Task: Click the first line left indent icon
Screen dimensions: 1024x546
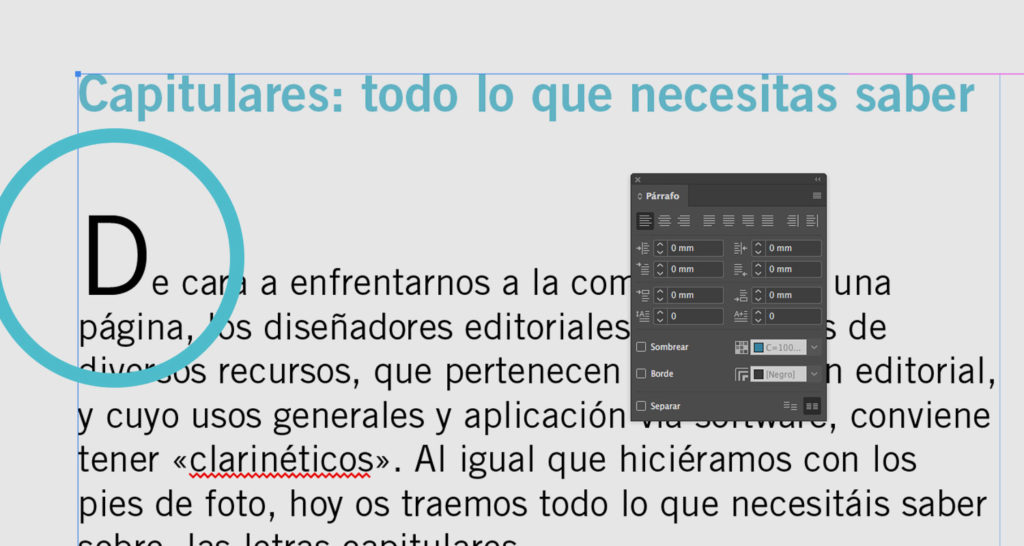Action: pyautogui.click(x=643, y=269)
